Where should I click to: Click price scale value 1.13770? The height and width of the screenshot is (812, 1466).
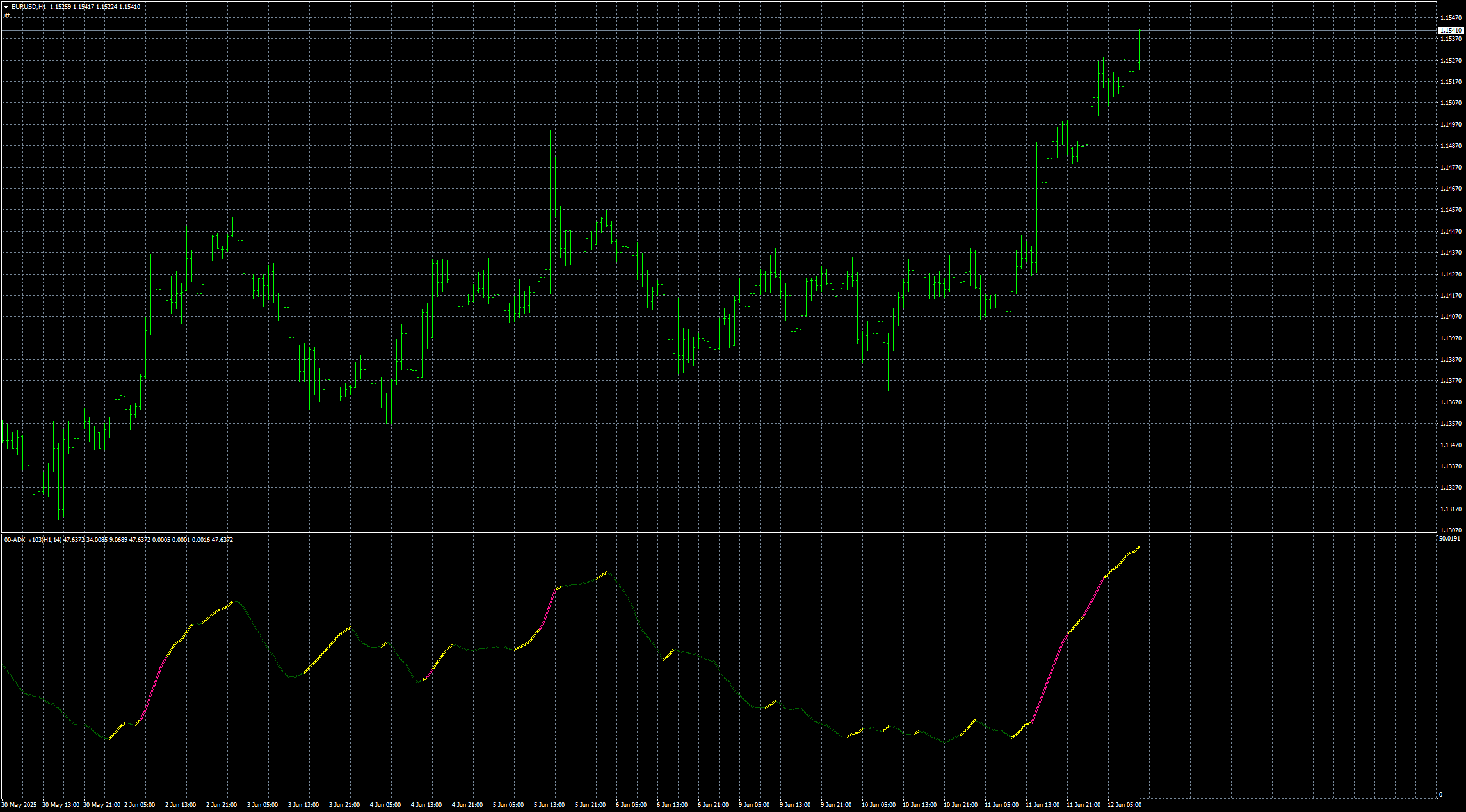1450,381
